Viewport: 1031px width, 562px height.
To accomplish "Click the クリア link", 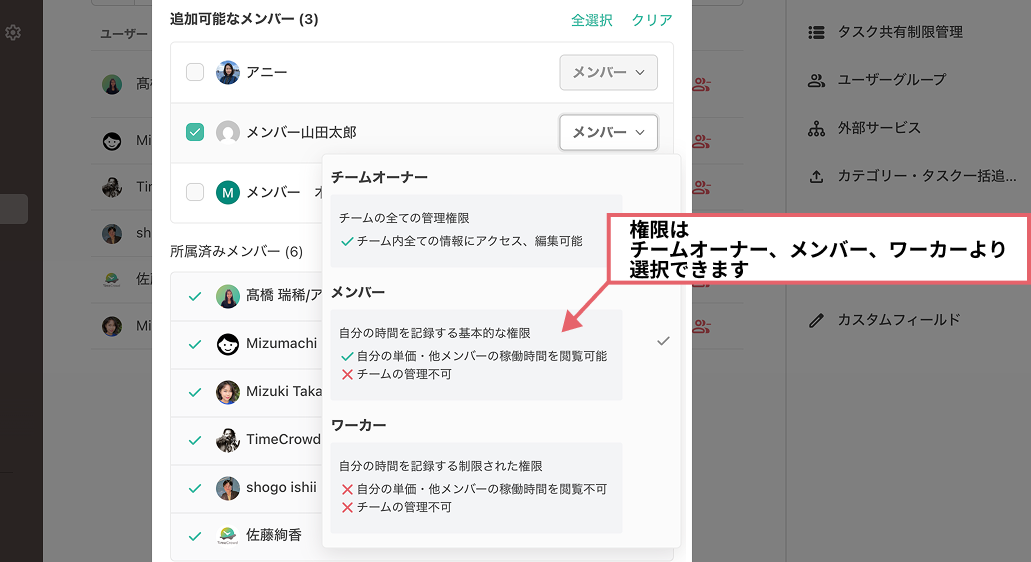I will coord(652,20).
